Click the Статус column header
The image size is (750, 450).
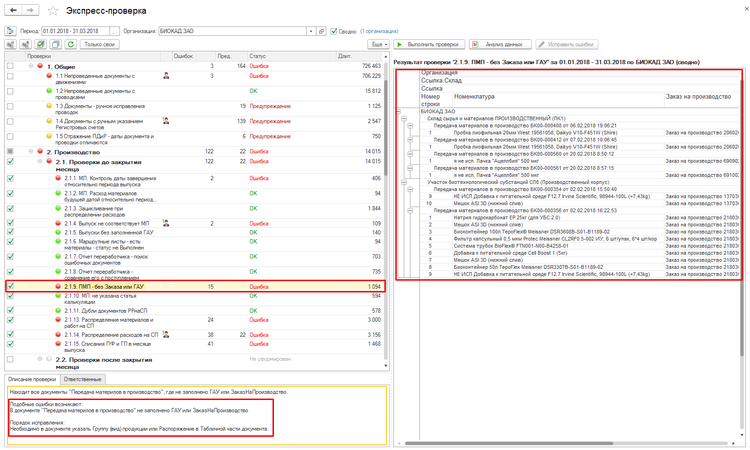point(292,56)
